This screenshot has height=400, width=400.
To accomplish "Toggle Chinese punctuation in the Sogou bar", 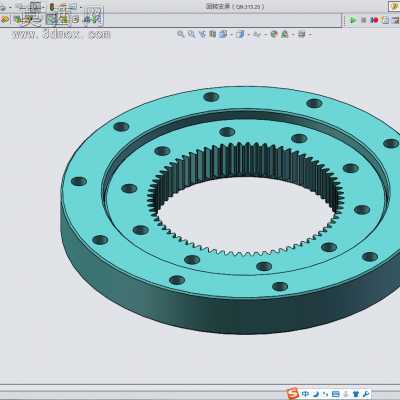I will [325, 394].
